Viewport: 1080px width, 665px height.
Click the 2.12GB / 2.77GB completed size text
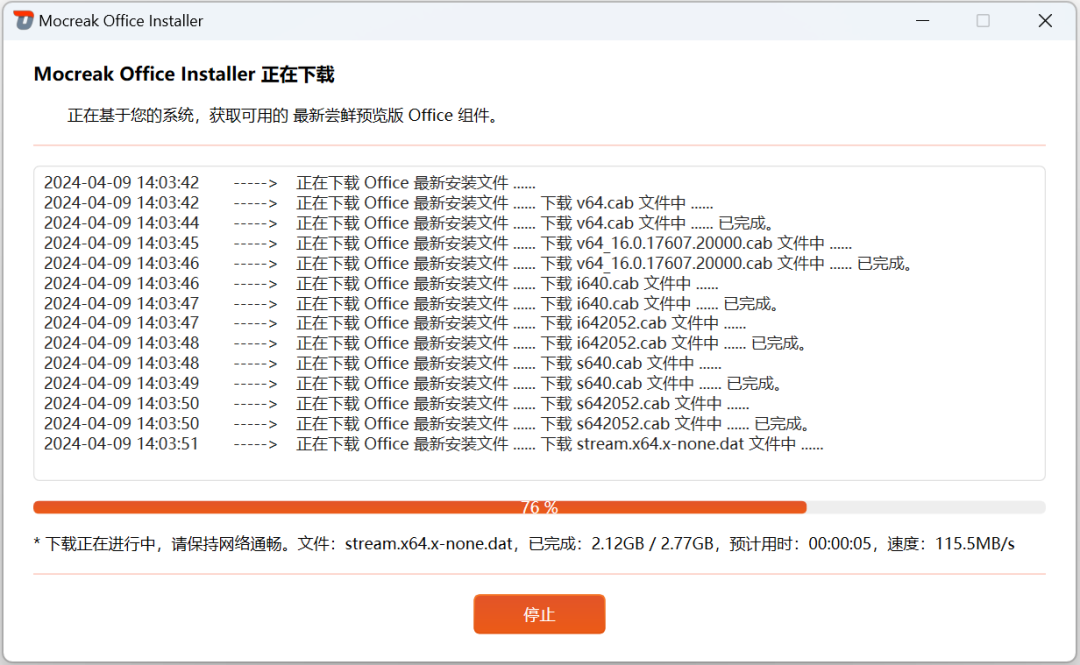click(653, 544)
